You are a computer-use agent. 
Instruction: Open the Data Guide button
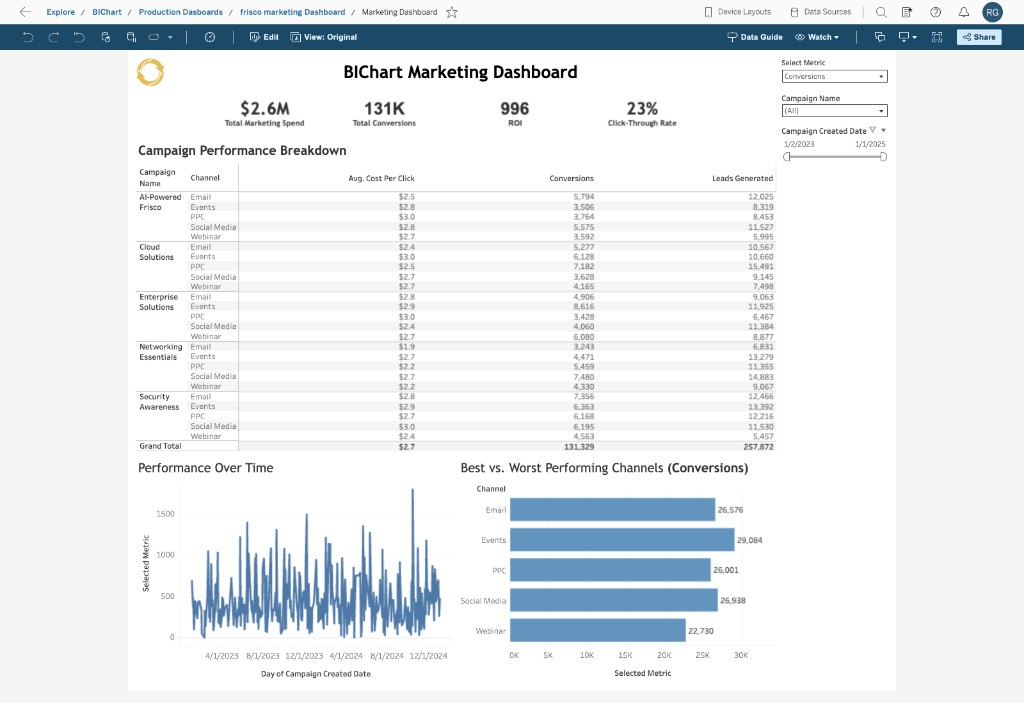[x=755, y=37]
